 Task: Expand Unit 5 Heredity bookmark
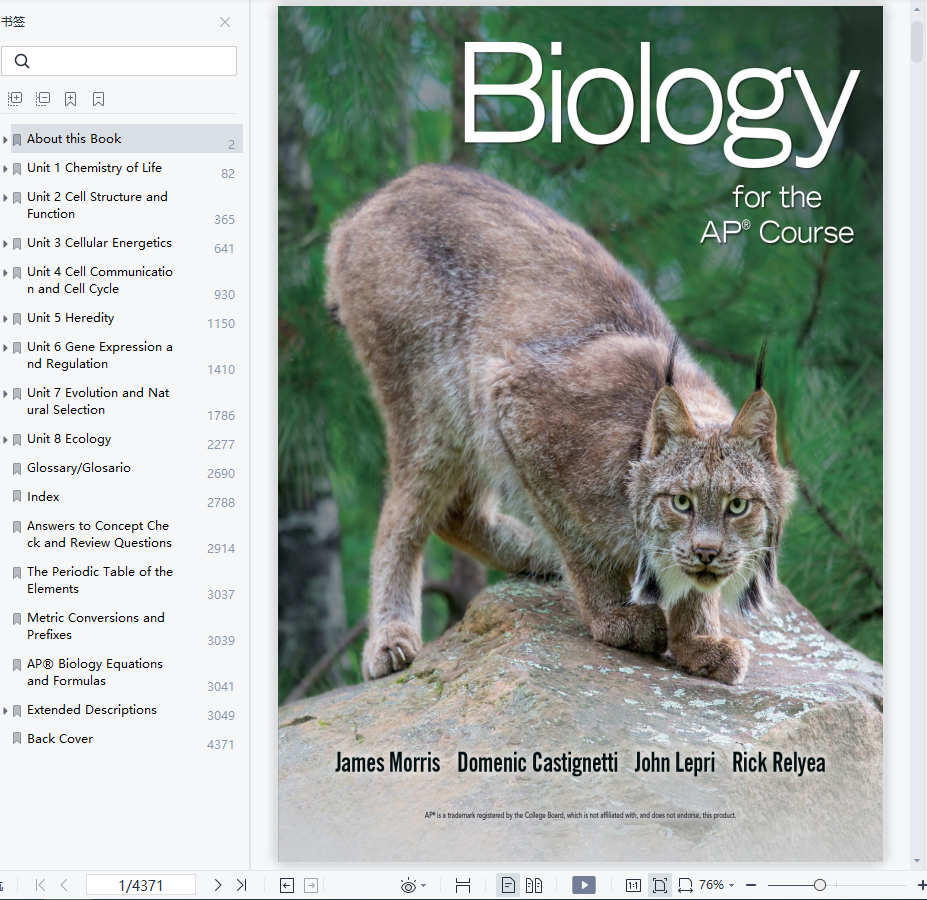[x=5, y=319]
